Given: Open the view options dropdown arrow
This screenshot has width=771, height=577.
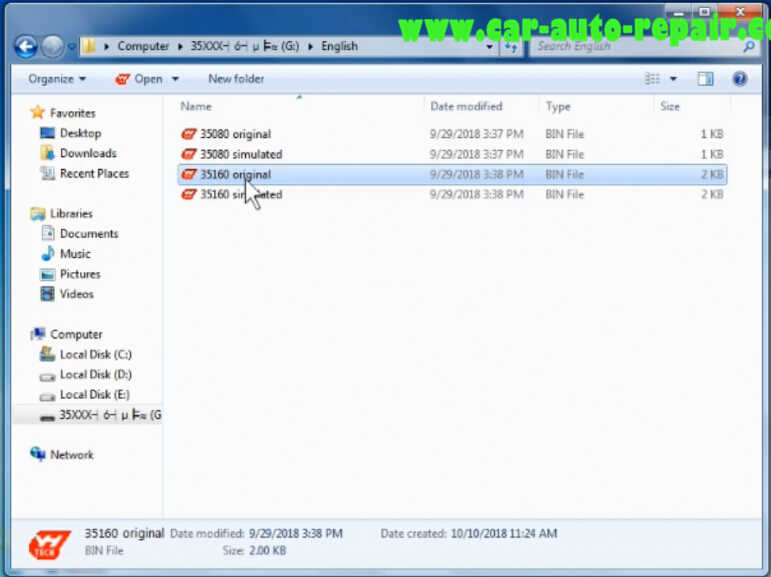Looking at the screenshot, I should [673, 79].
